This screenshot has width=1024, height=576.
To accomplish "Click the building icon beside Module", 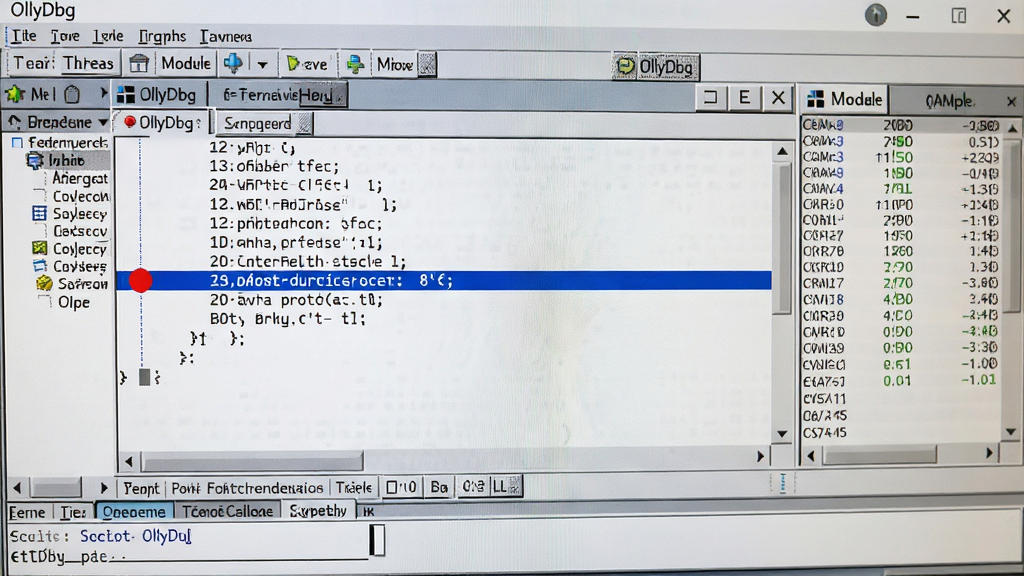I will click(x=138, y=64).
